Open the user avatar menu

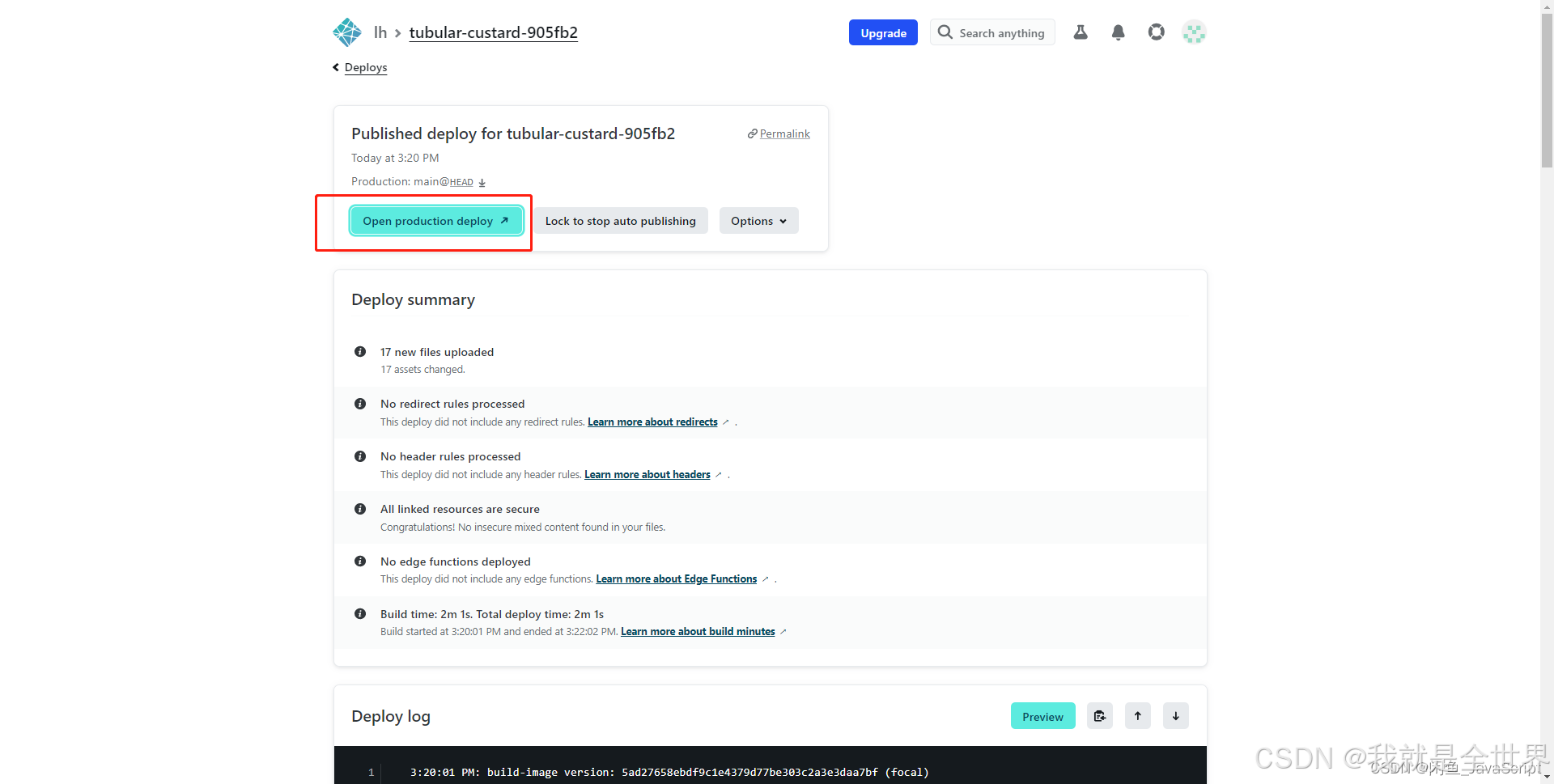pos(1194,32)
